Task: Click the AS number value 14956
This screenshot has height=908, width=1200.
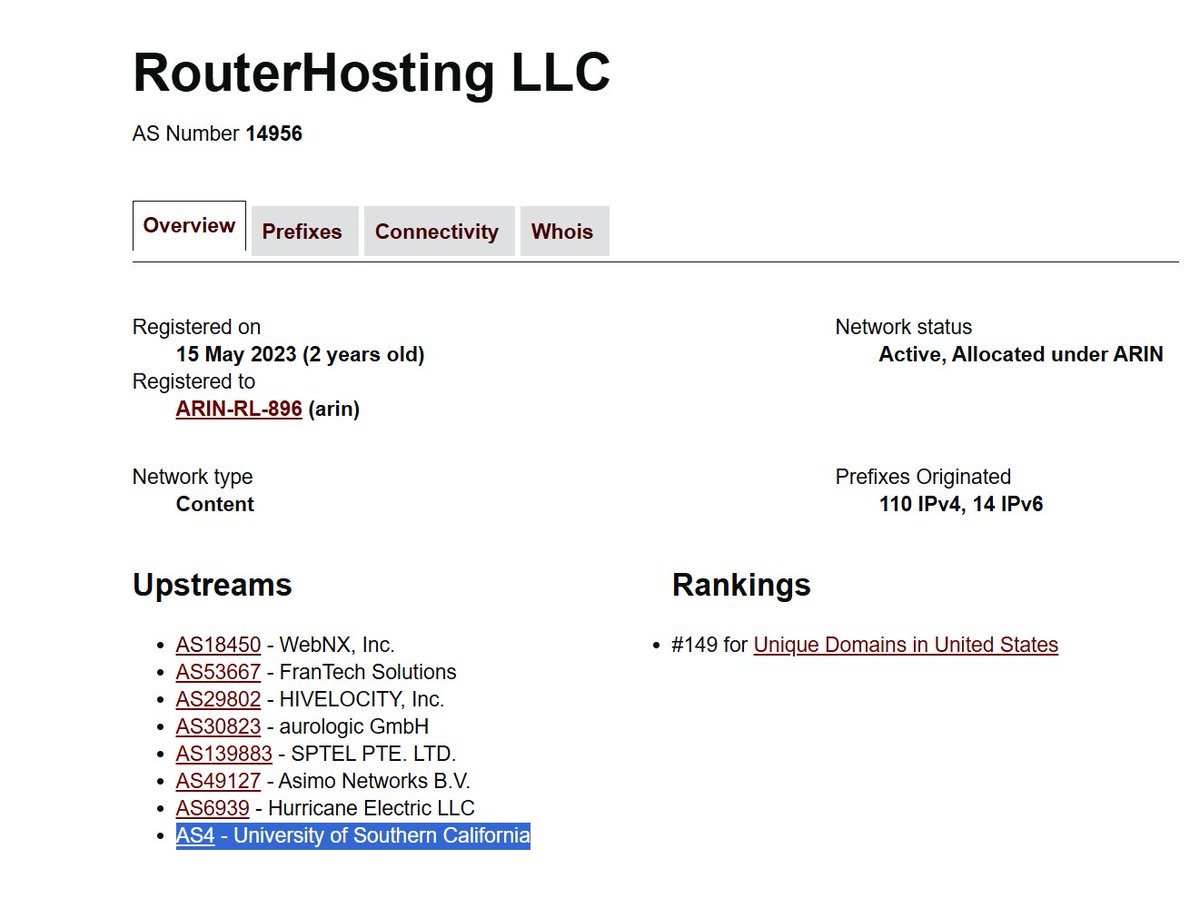Action: coord(274,133)
